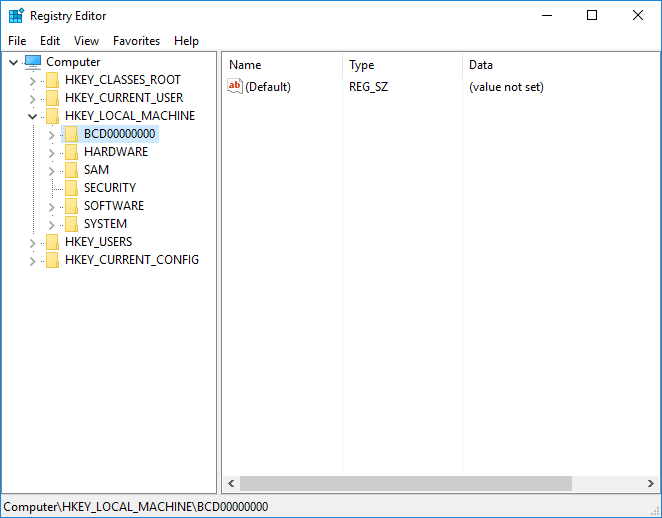The height and width of the screenshot is (518, 662).
Task: Select the (Default) value name
Action: pyautogui.click(x=268, y=87)
